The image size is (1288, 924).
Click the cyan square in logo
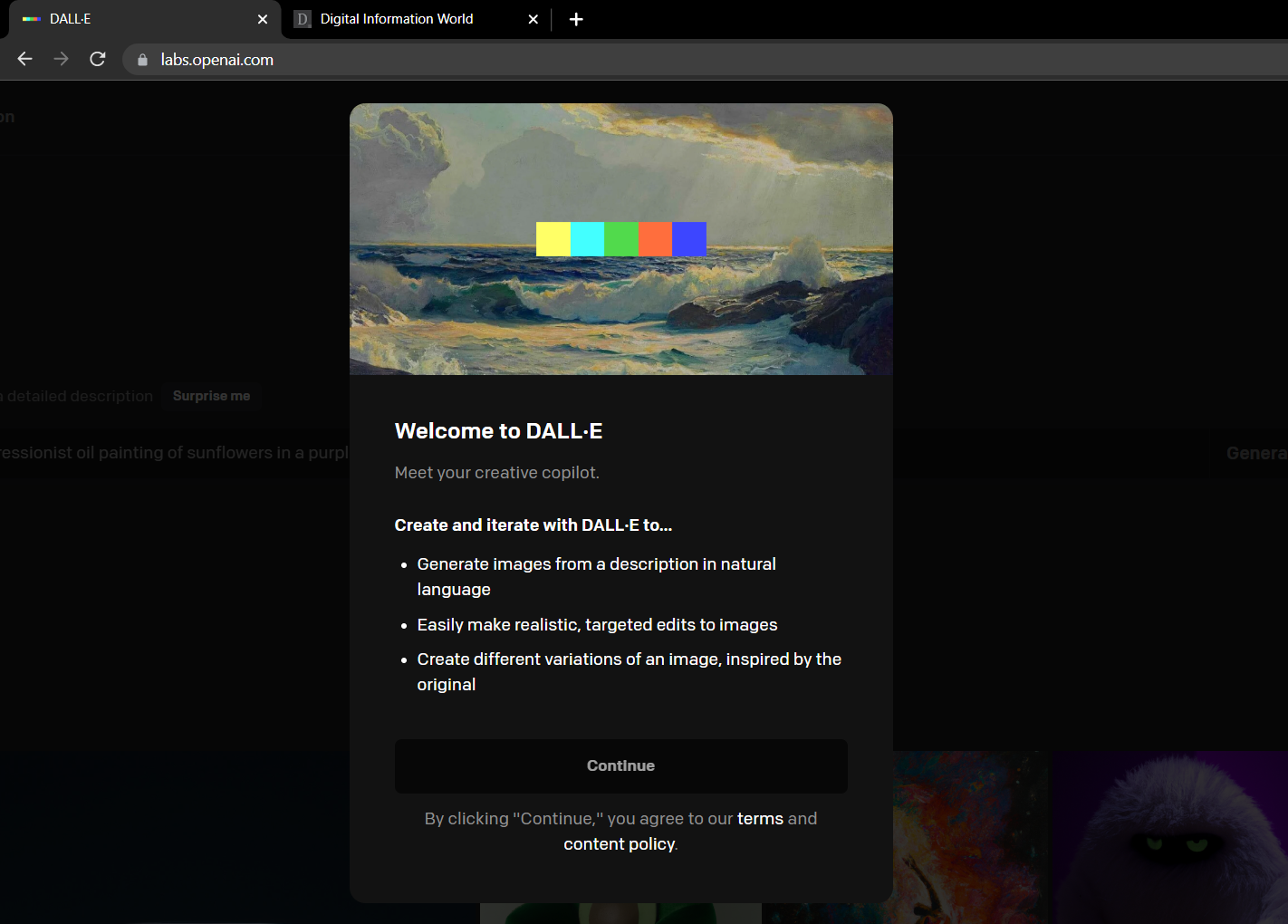click(587, 239)
